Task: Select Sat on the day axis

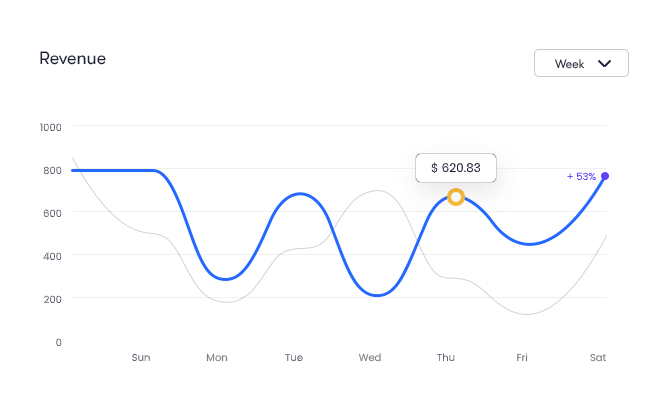Action: (x=598, y=357)
